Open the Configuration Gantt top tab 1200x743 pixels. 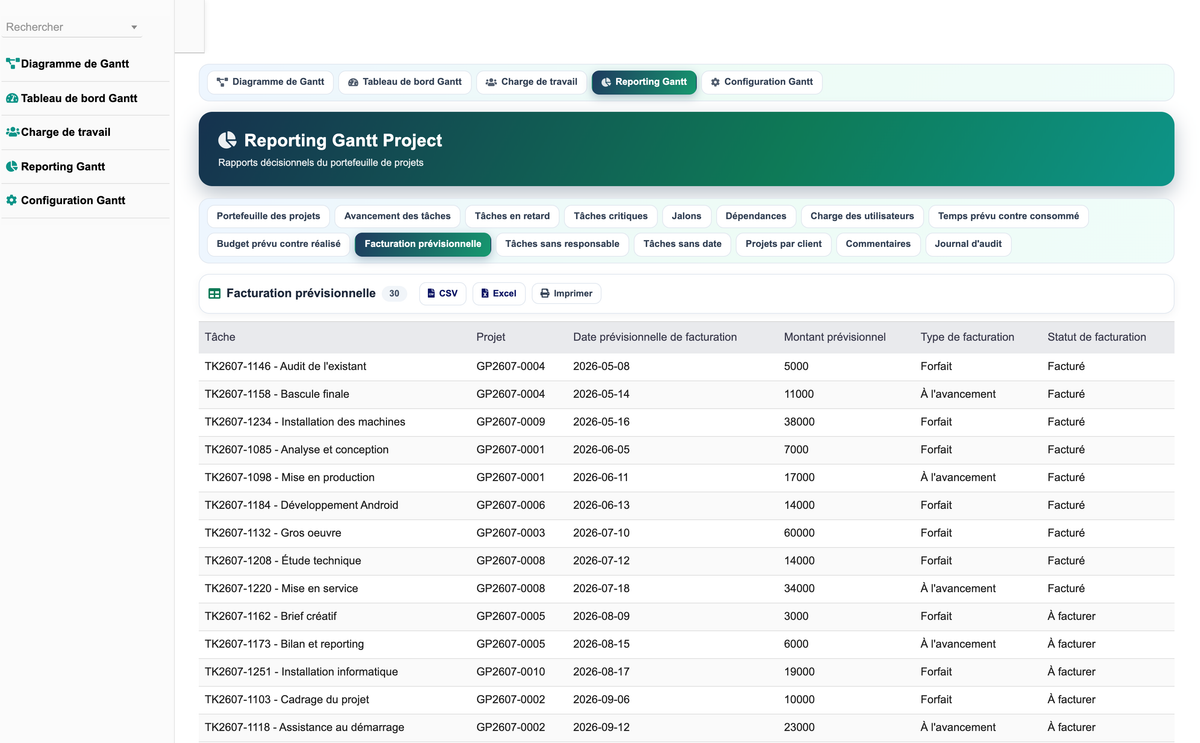pos(762,82)
